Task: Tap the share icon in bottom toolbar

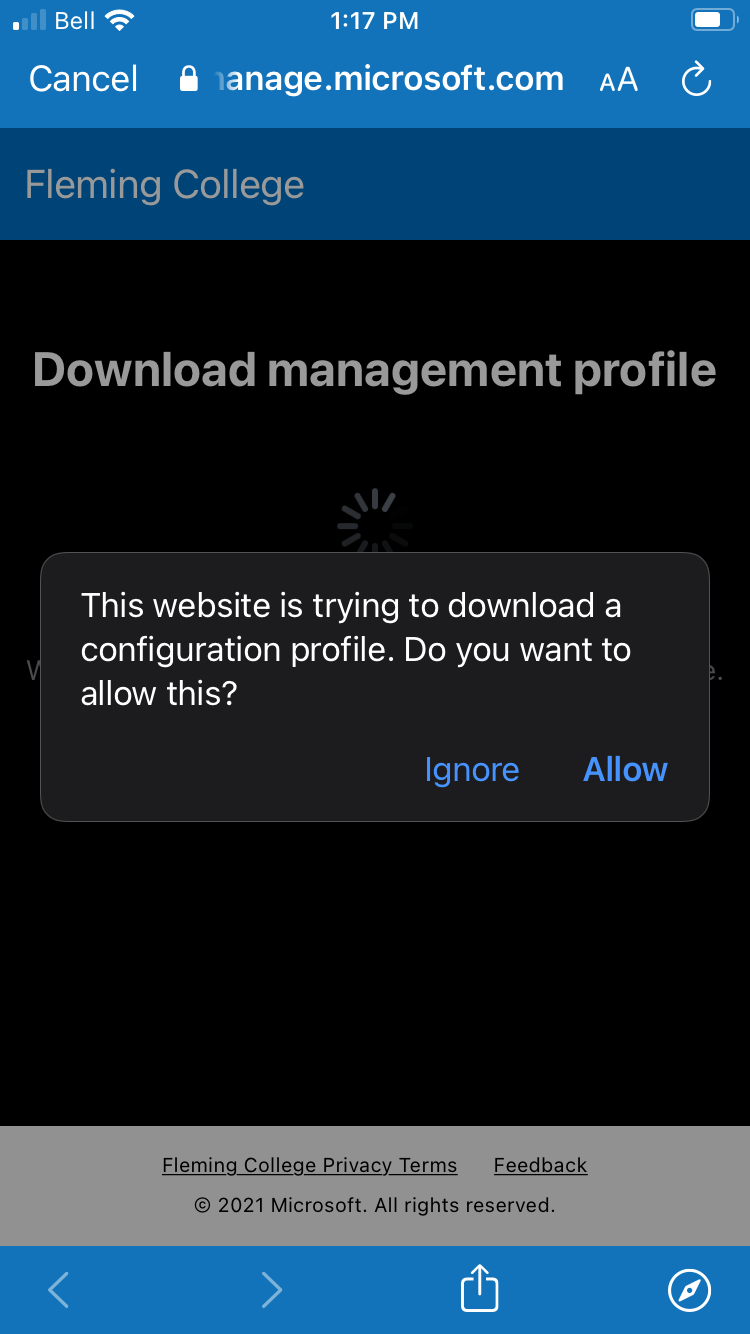Action: pos(479,1289)
